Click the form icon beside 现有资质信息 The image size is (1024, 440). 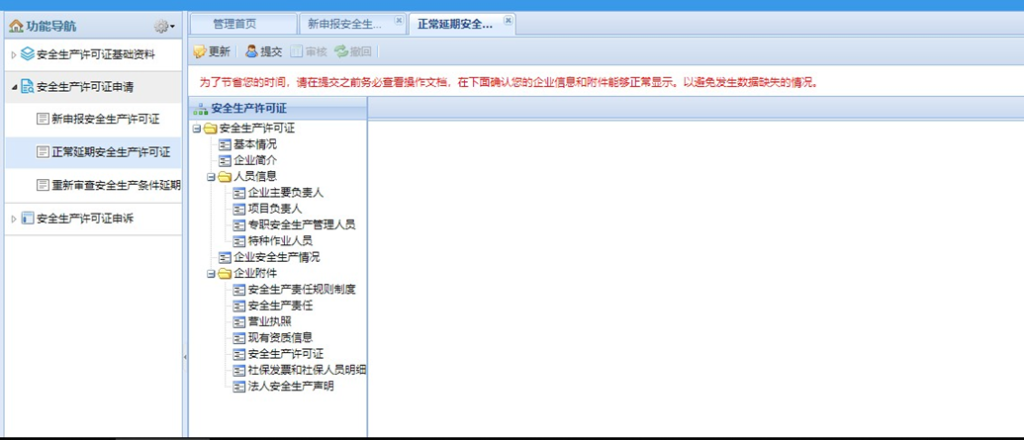click(x=240, y=338)
